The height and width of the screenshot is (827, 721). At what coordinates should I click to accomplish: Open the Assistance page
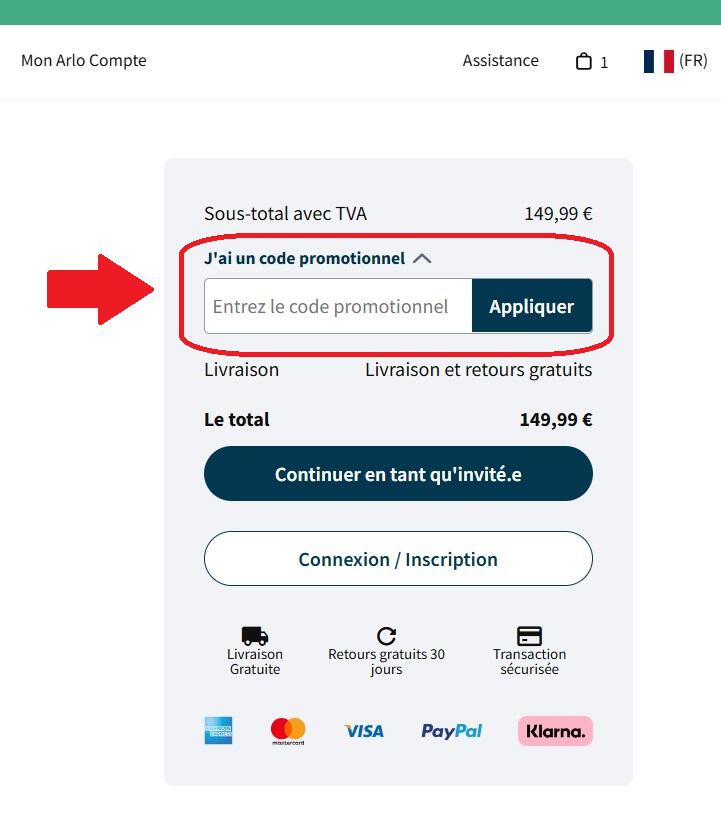tap(500, 60)
